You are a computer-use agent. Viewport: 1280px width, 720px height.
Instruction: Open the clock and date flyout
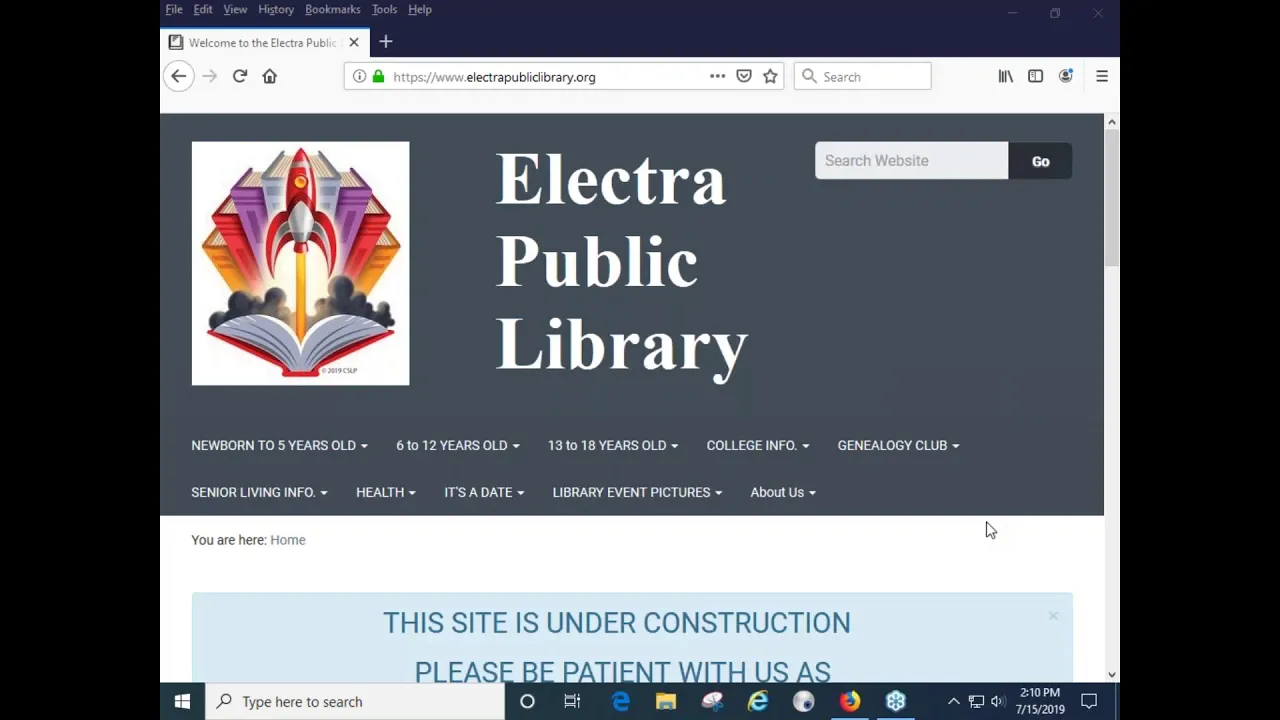pyautogui.click(x=1040, y=701)
